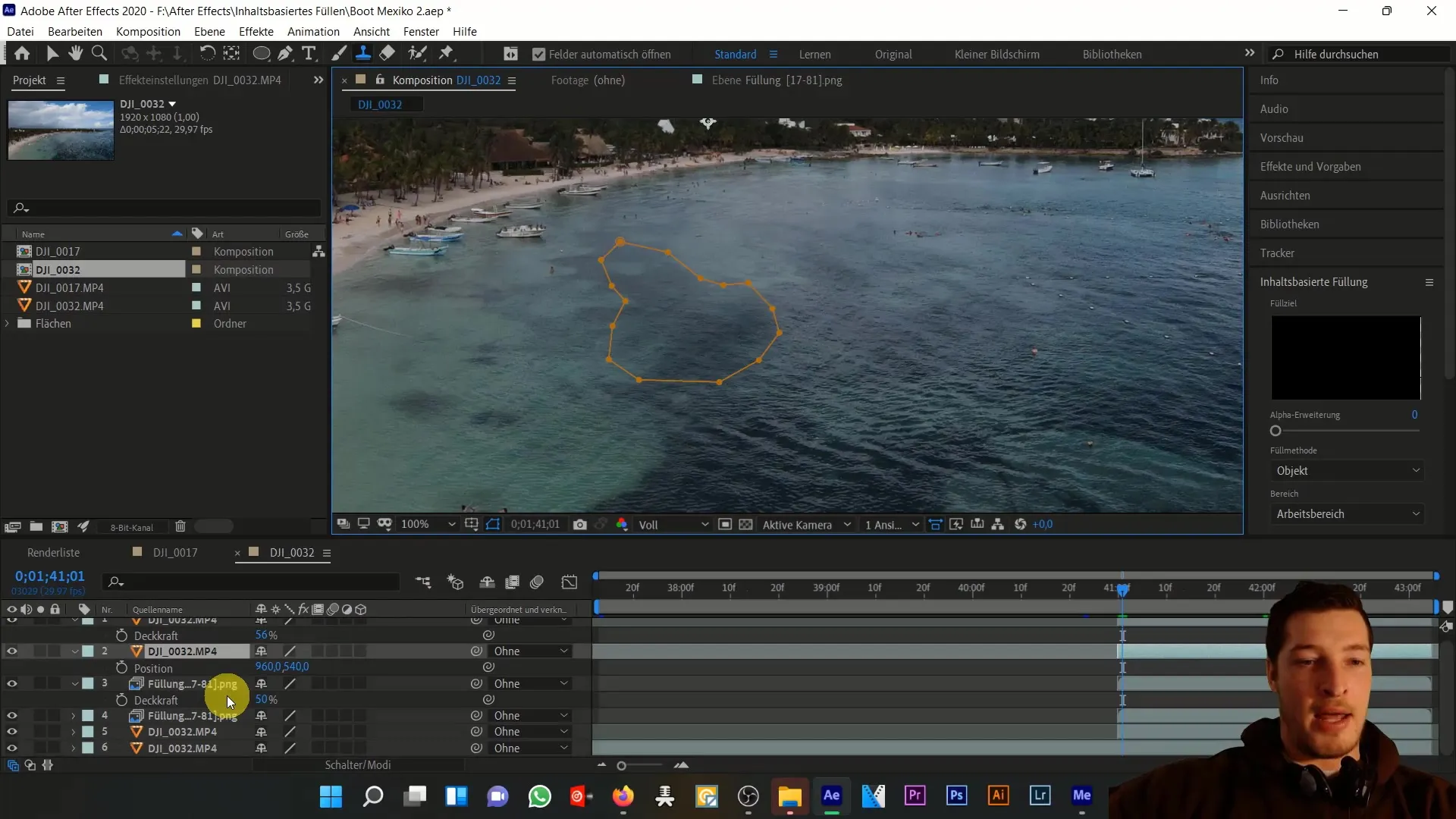Toggle Deckkraft stopwatch for layer 3
The image size is (1456, 819).
tap(121, 700)
